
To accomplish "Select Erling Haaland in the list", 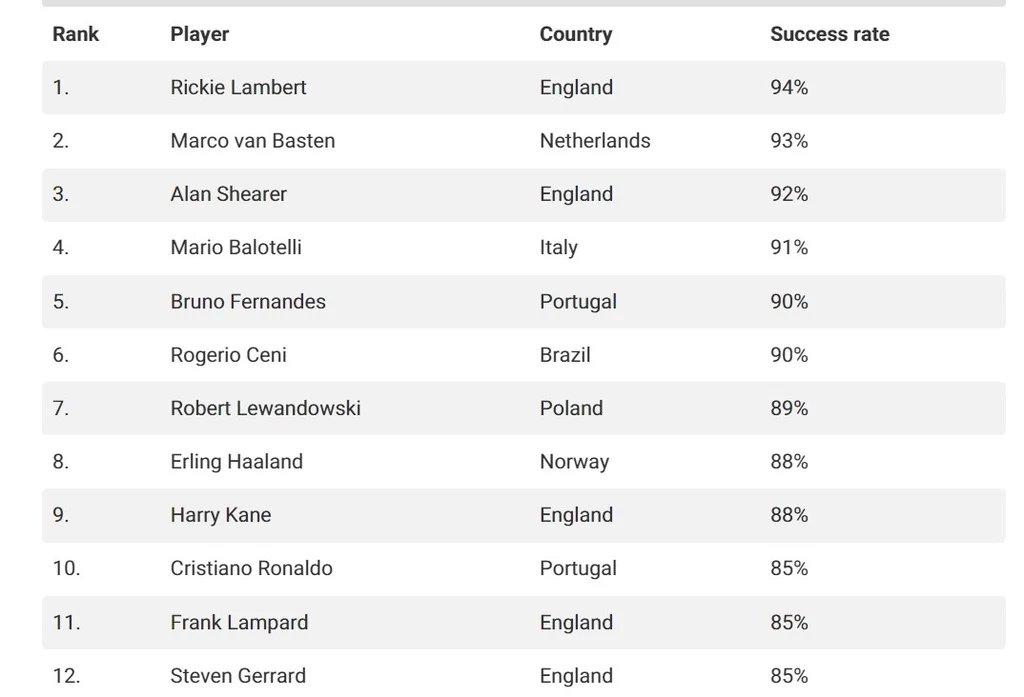I will coord(236,462).
